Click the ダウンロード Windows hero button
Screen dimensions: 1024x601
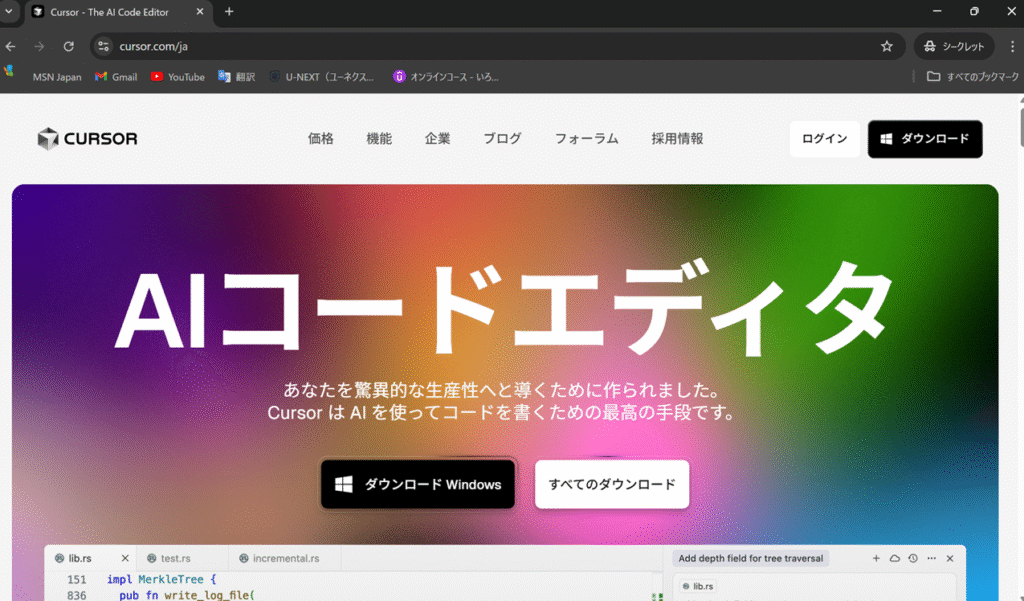418,484
